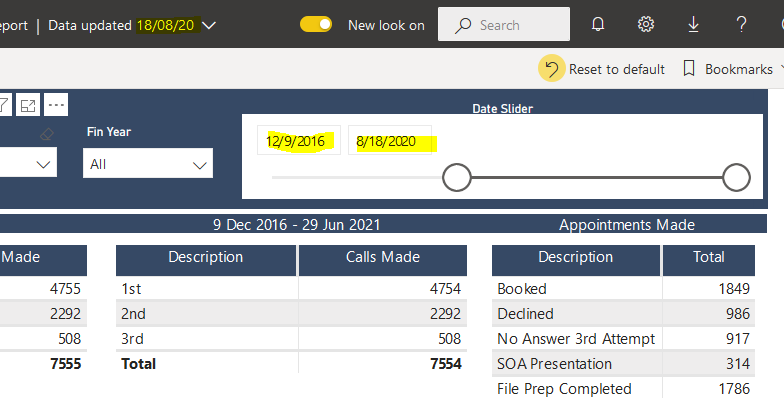The image size is (784, 398).
Task: Open the visual's more options ellipsis
Action: point(56,104)
